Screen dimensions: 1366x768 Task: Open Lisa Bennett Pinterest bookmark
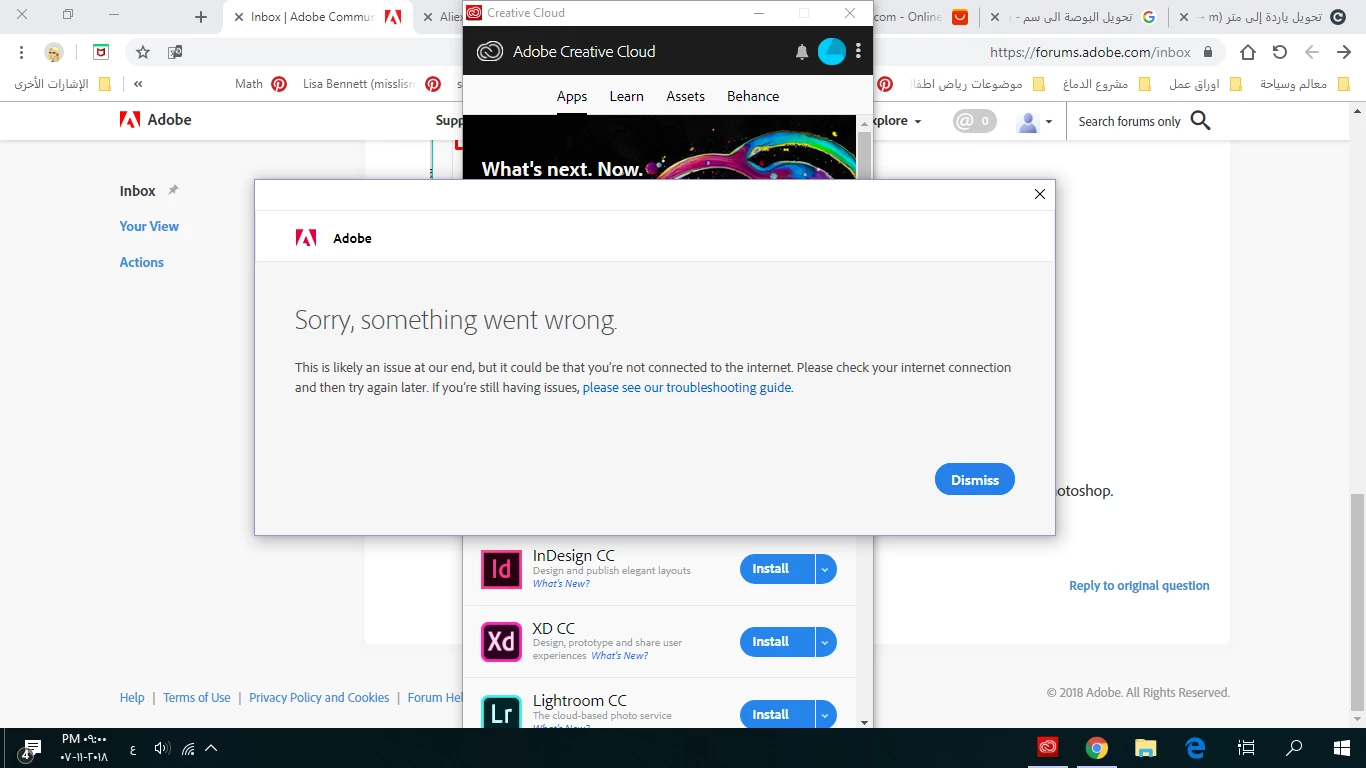point(372,84)
